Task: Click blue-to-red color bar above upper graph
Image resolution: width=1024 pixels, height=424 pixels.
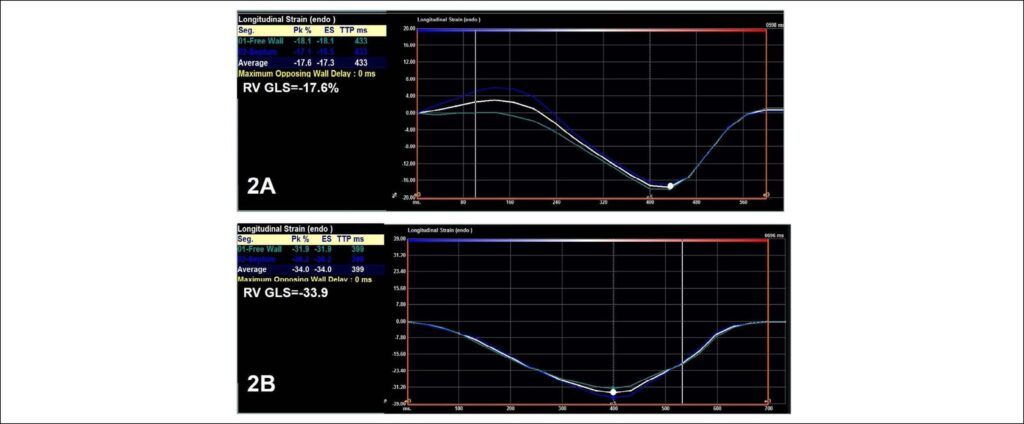Action: click(590, 29)
